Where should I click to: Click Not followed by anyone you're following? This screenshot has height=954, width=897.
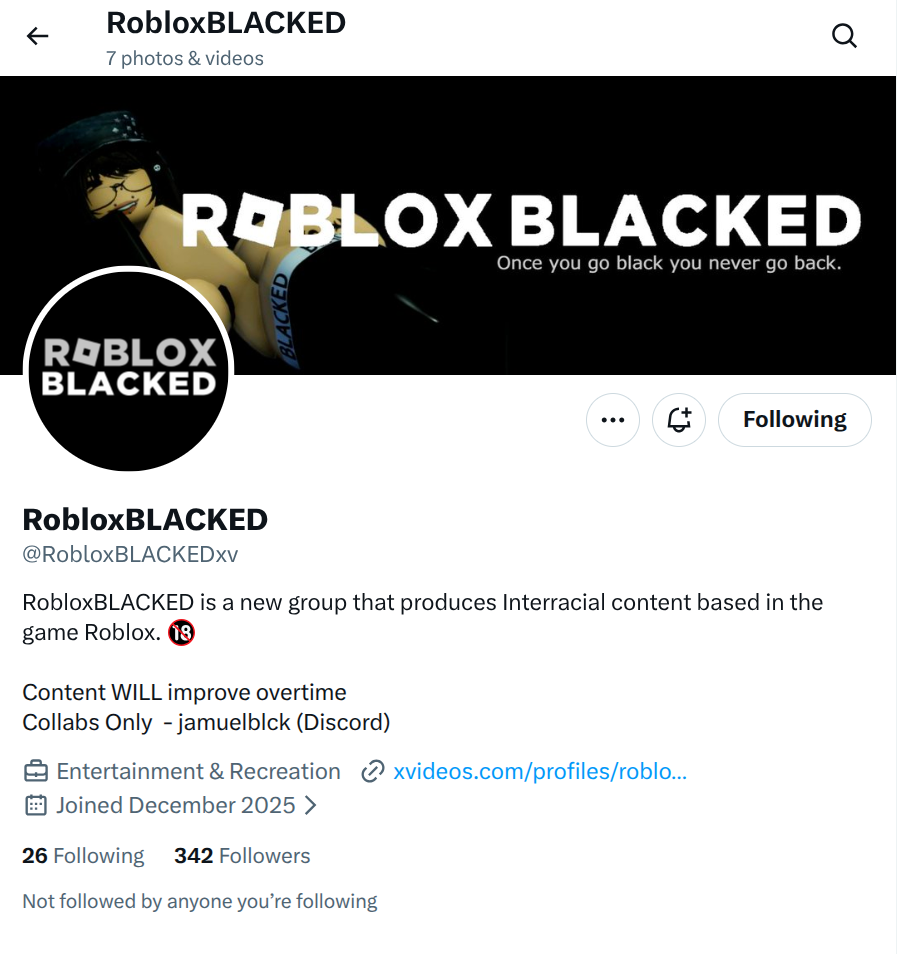coord(200,901)
